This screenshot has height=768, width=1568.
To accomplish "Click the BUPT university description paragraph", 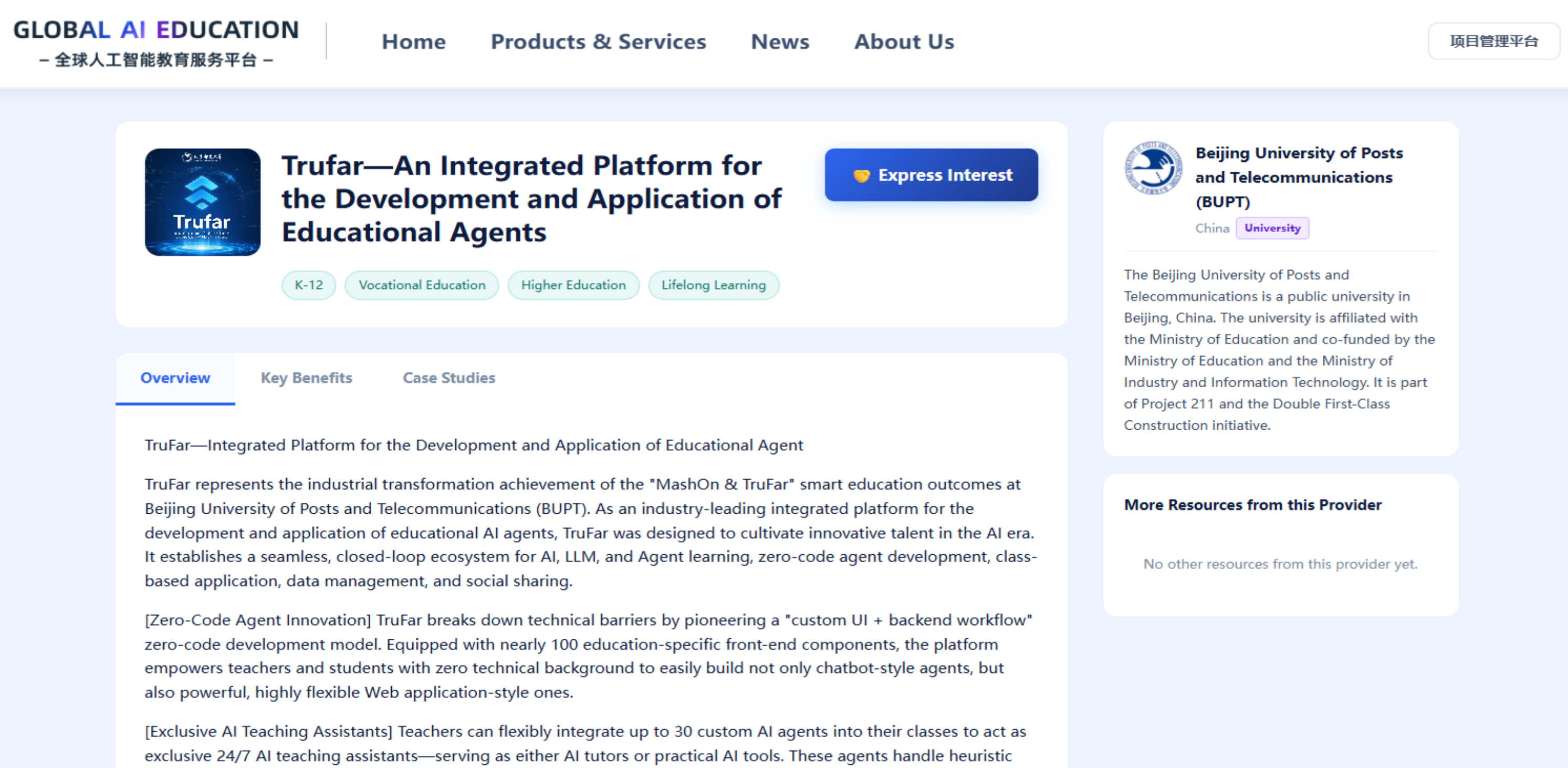I will pyautogui.click(x=1280, y=350).
